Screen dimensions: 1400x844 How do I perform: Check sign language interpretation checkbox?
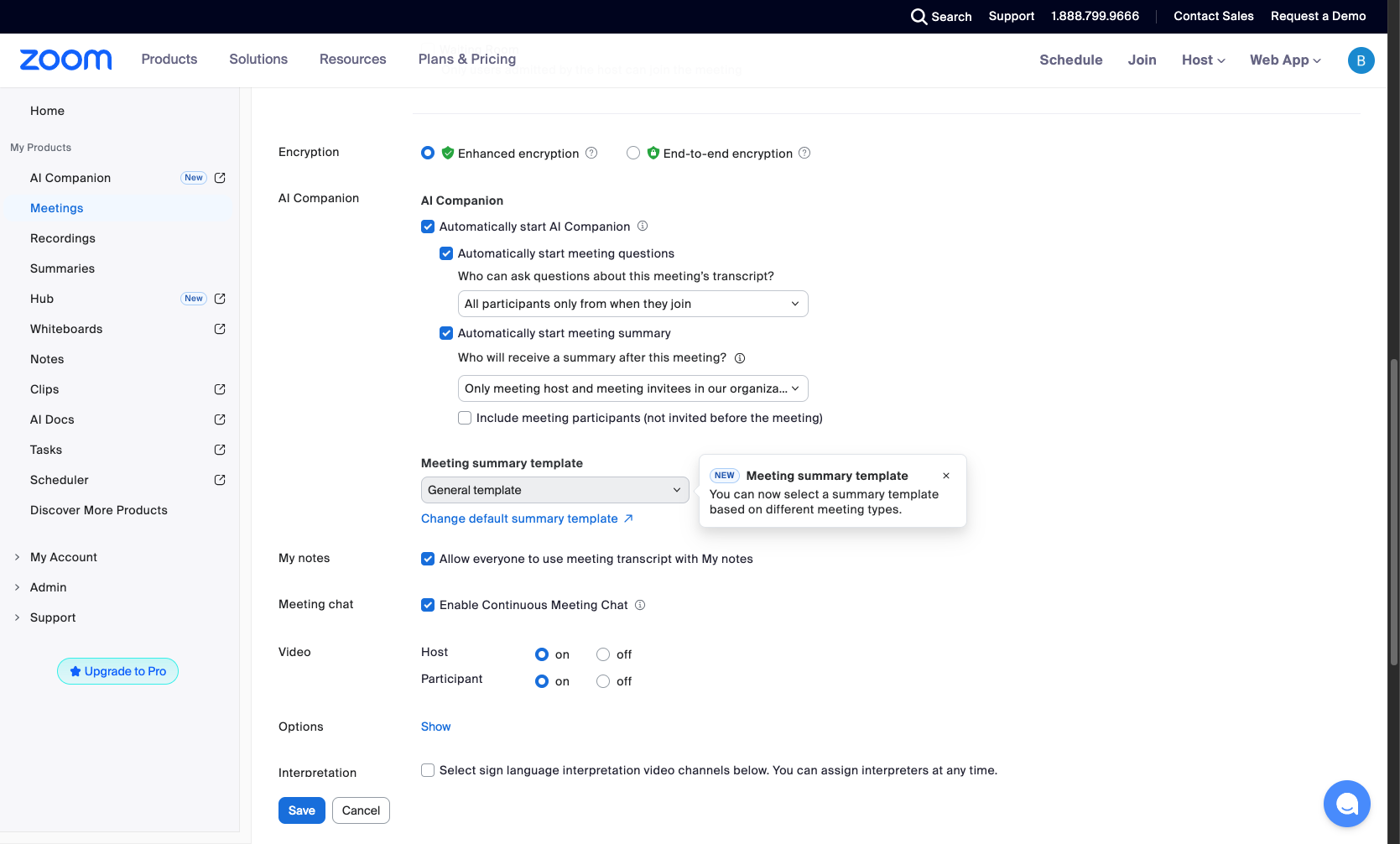[428, 770]
